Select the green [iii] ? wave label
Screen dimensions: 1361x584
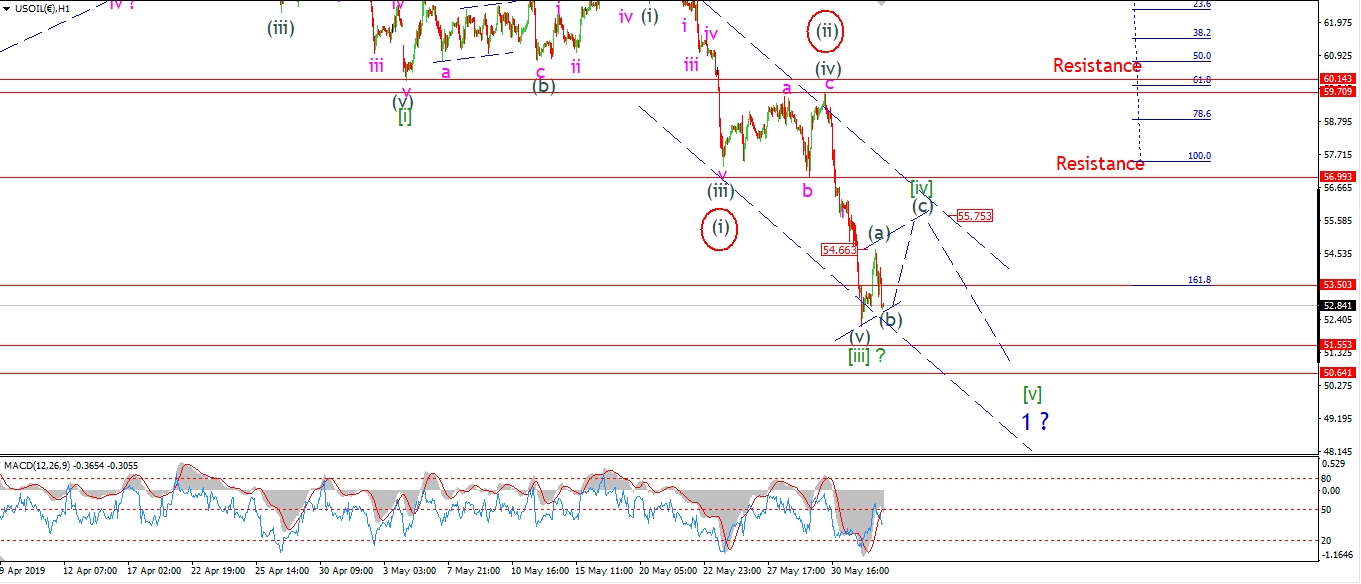tap(866, 356)
